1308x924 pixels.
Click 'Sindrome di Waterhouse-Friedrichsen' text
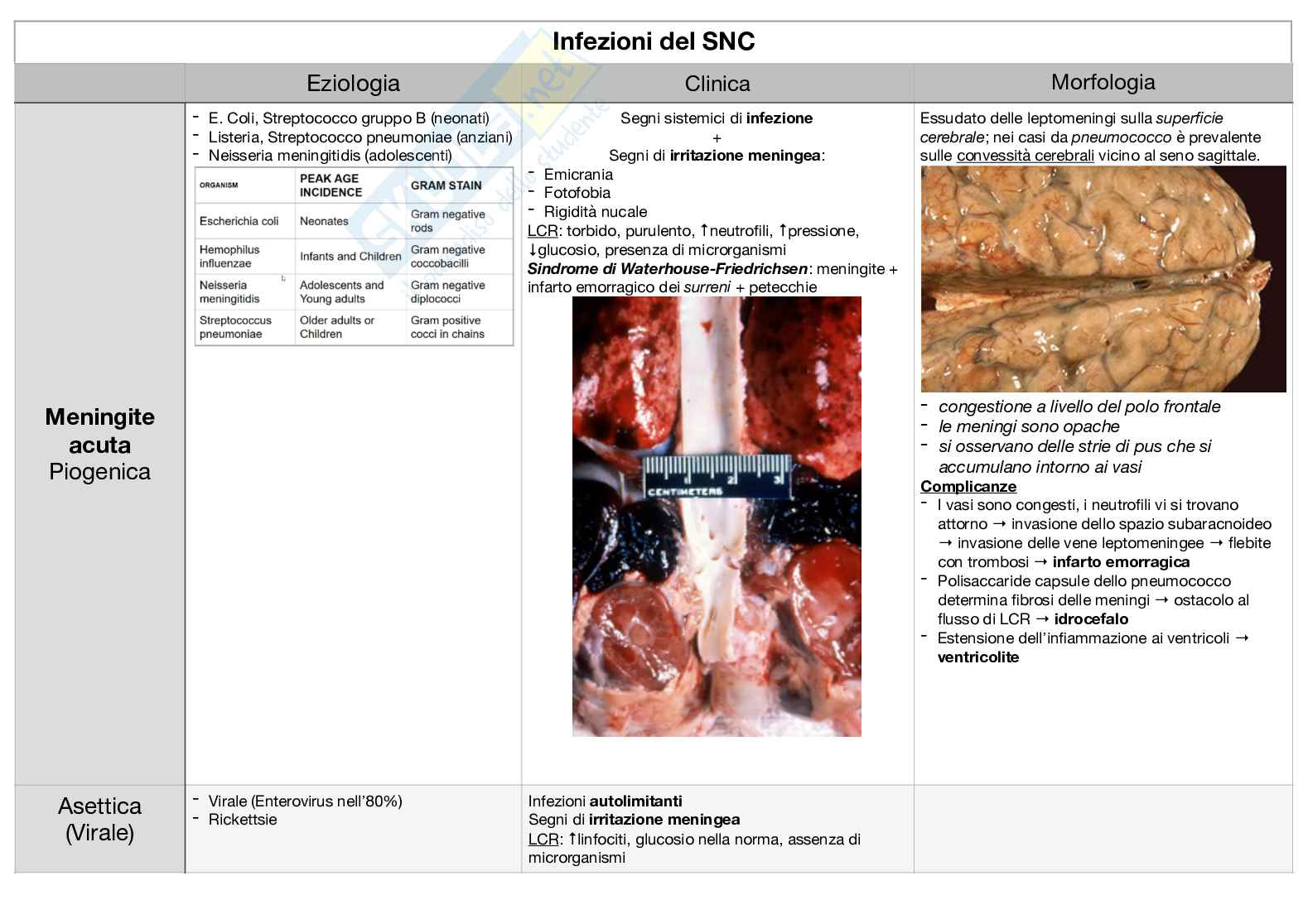(x=667, y=268)
